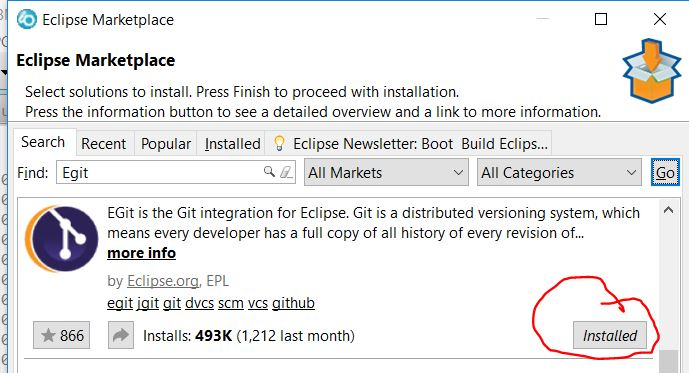Click the Go button
The height and width of the screenshot is (373, 689).
tap(665, 172)
